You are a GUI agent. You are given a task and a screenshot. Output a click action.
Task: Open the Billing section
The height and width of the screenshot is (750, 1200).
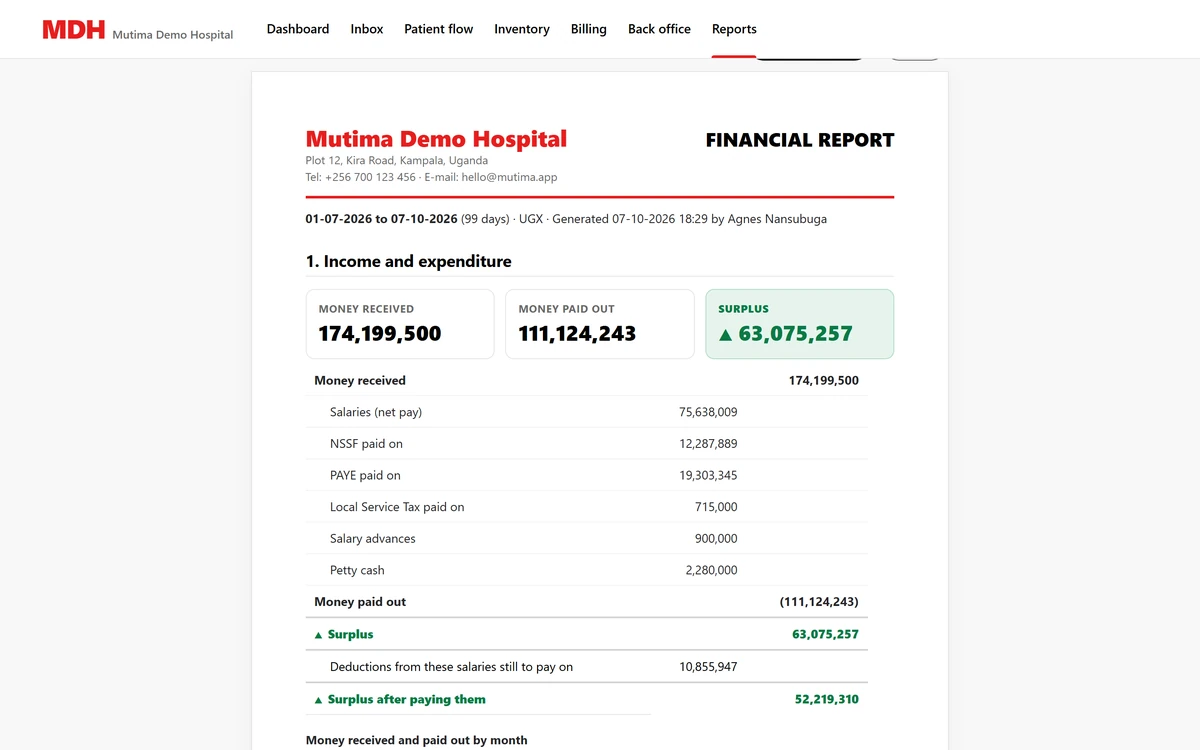click(x=589, y=29)
